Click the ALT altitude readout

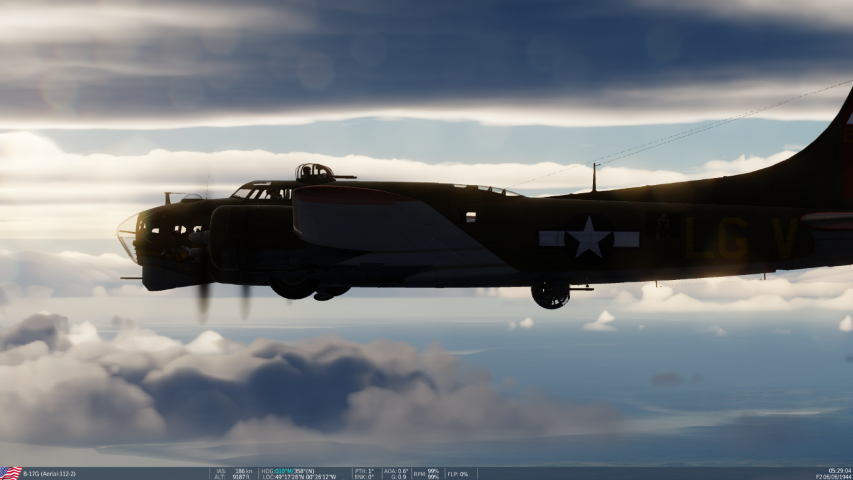[x=233, y=477]
